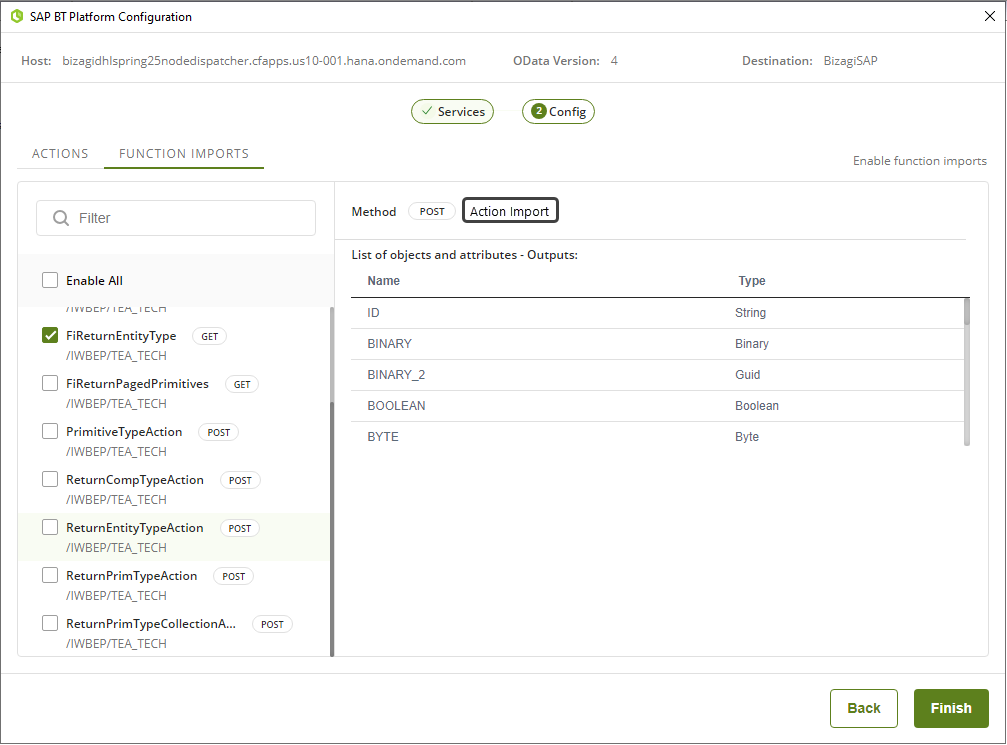Toggle the Enable All checkbox
The width and height of the screenshot is (1007, 745).
(x=50, y=281)
